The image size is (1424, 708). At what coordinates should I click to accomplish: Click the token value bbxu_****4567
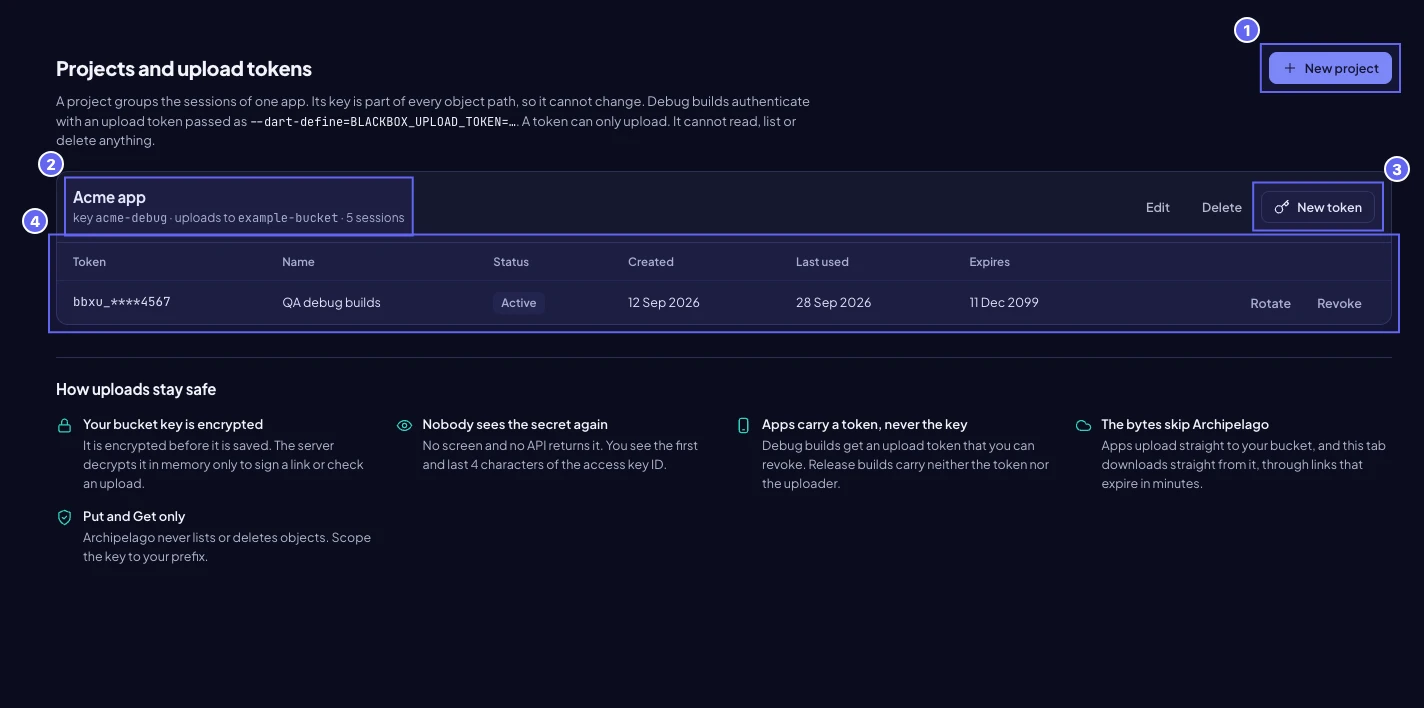pyautogui.click(x=122, y=302)
